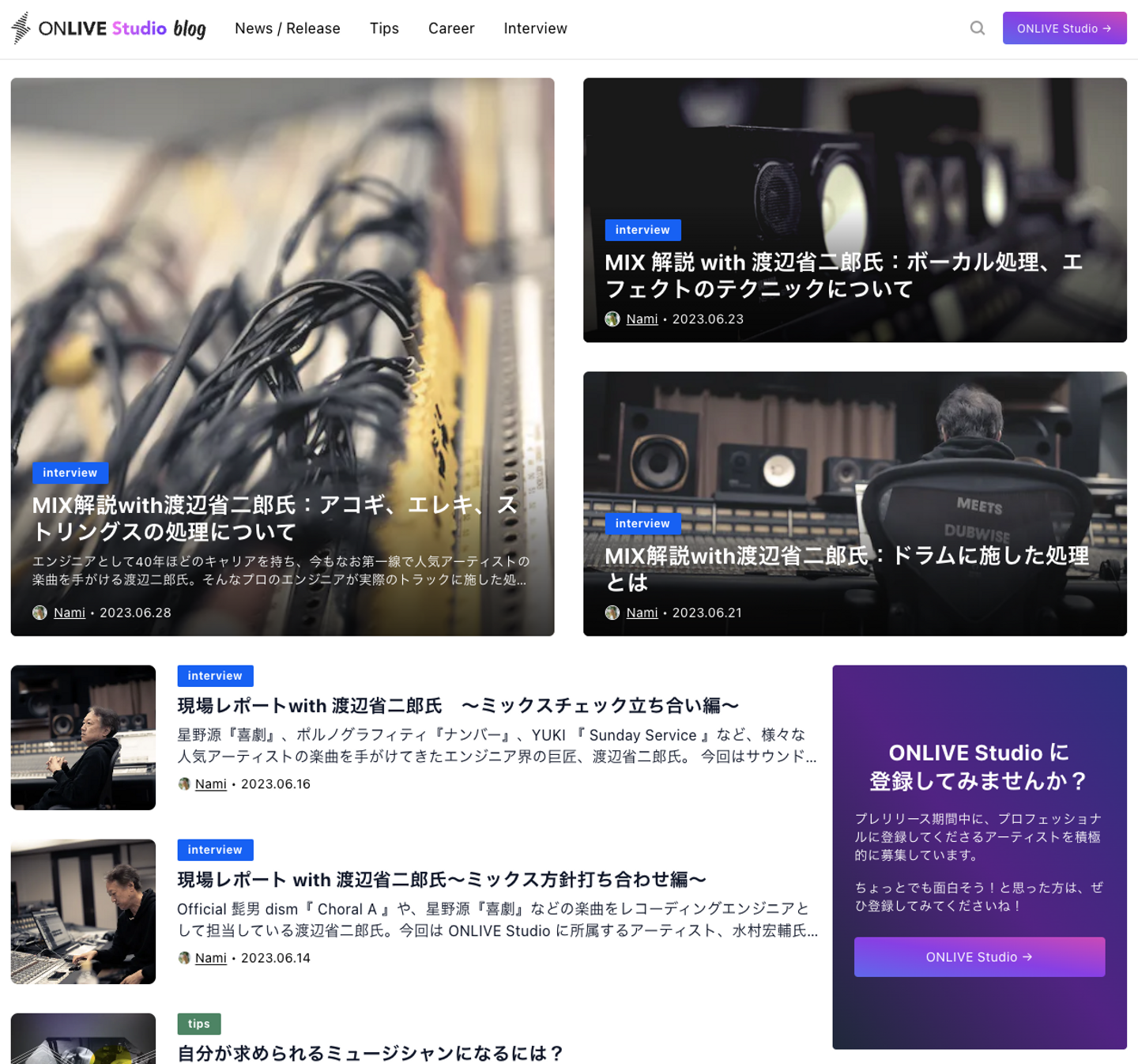This screenshot has width=1138, height=1064.
Task: Click the date 2023.06.28
Action: [x=135, y=613]
